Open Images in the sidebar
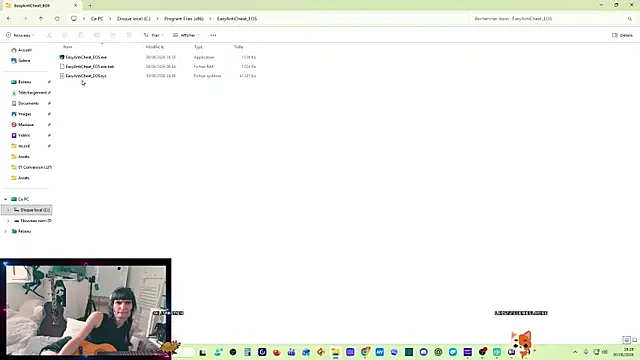The height and width of the screenshot is (360, 640). pyautogui.click(x=24, y=114)
